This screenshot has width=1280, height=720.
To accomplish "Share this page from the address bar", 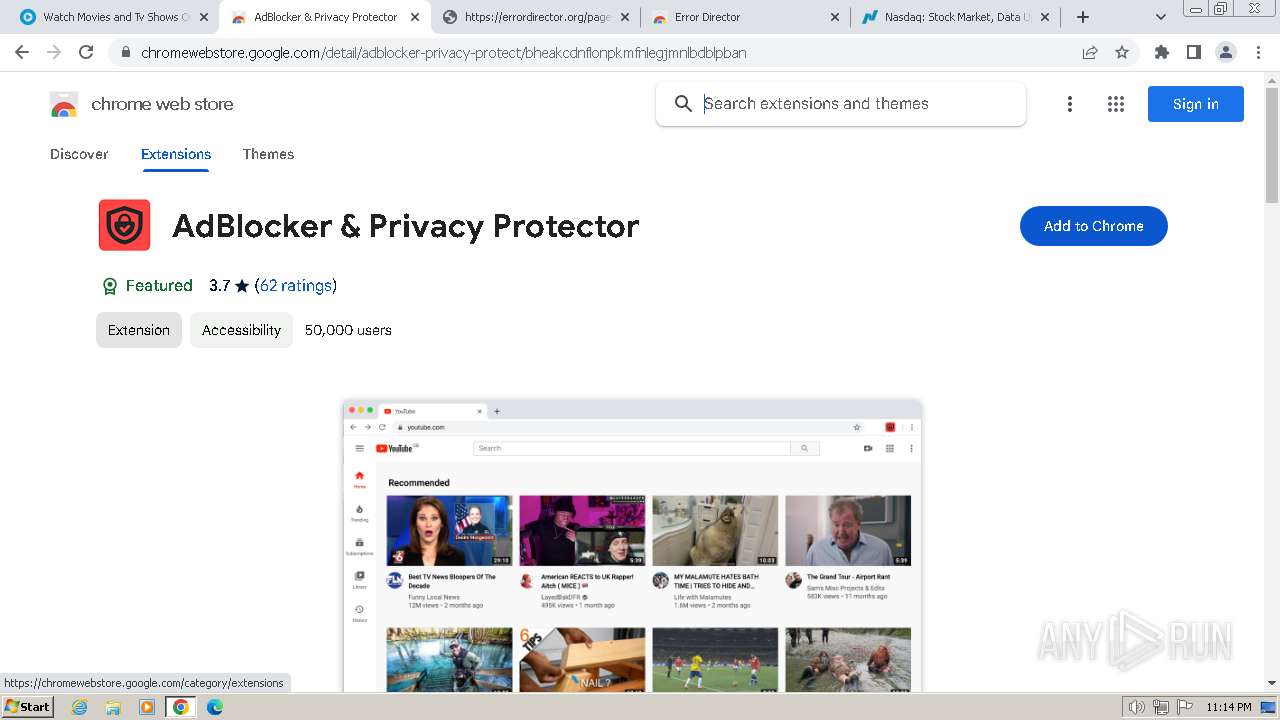I will click(1090, 52).
